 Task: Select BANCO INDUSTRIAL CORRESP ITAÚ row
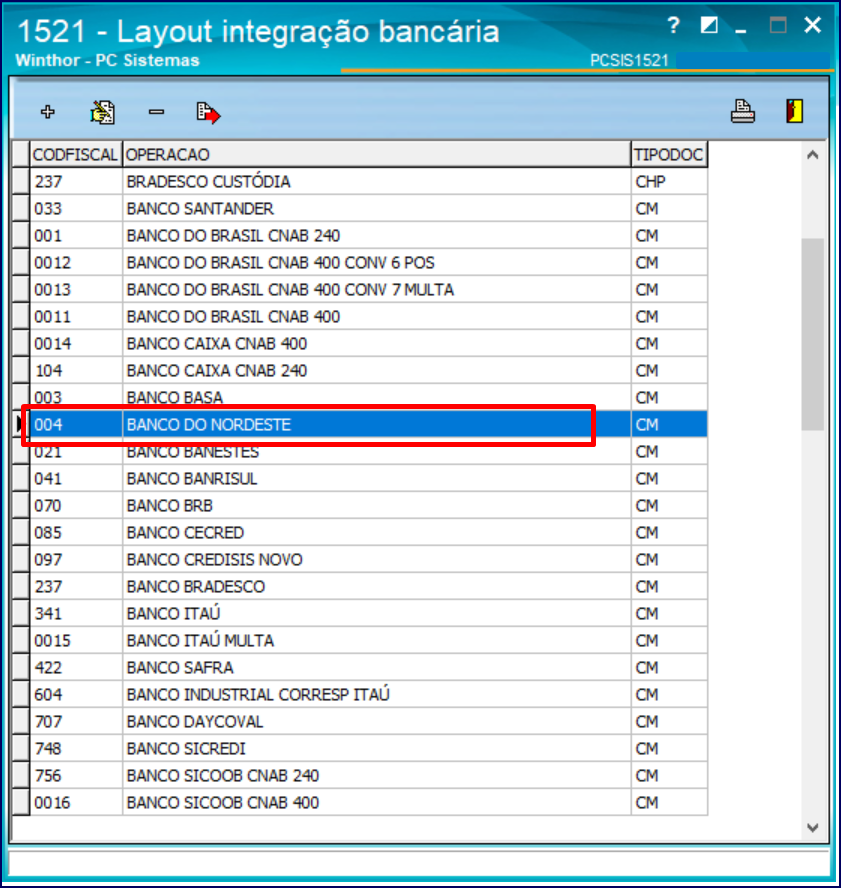[x=360, y=695]
